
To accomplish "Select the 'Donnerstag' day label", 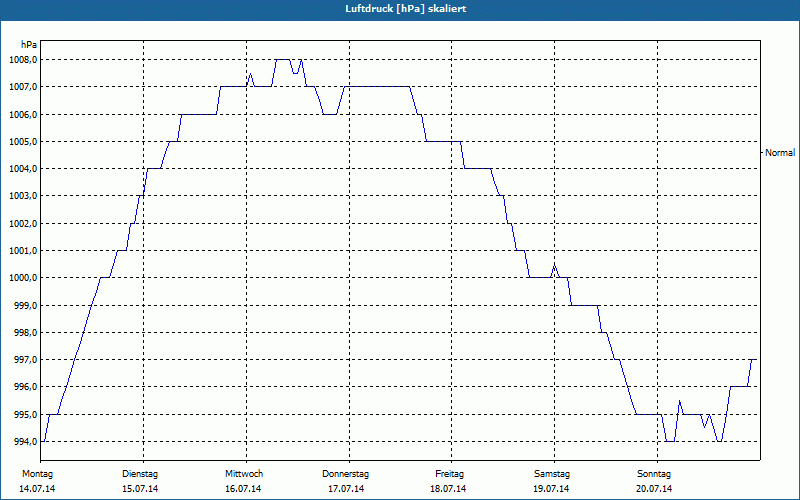I will pyautogui.click(x=345, y=474).
